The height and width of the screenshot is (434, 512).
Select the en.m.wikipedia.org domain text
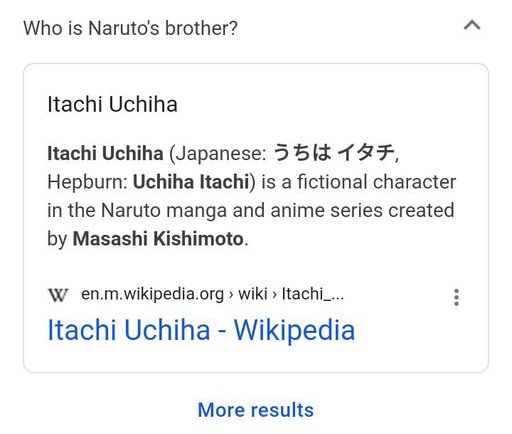pyautogui.click(x=152, y=294)
